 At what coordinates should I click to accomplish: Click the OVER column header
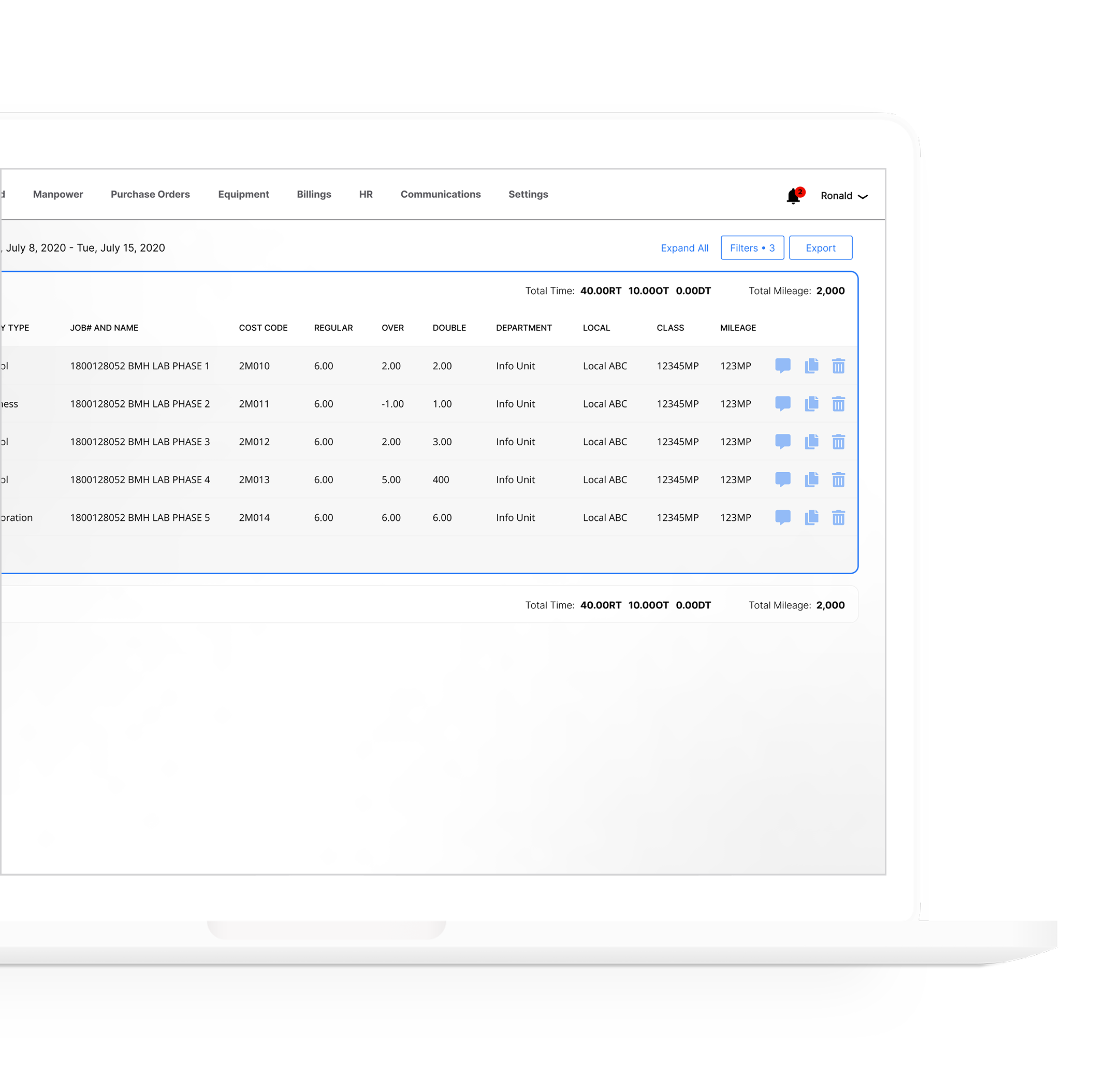point(392,328)
